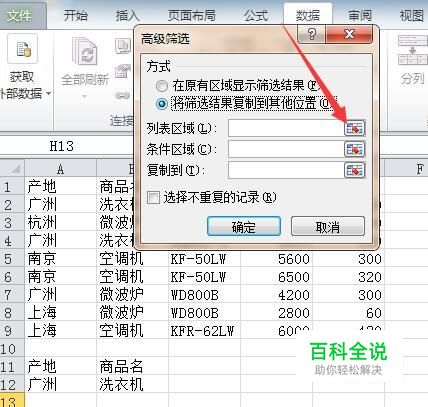Switch to the 审阅 ribbon tab
Screen dimensions: 428x407
coord(359,16)
